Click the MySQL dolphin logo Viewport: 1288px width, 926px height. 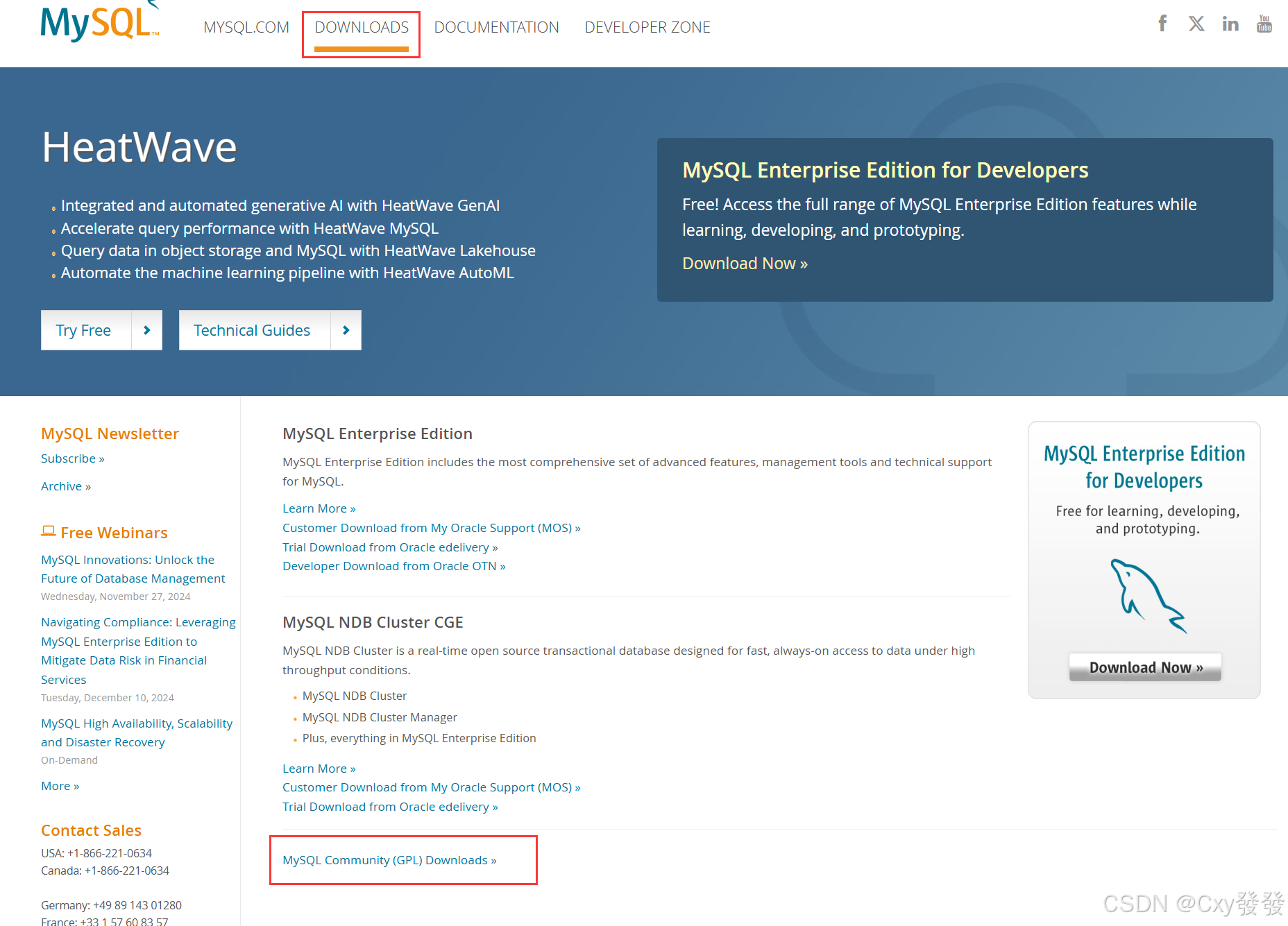coord(101,21)
